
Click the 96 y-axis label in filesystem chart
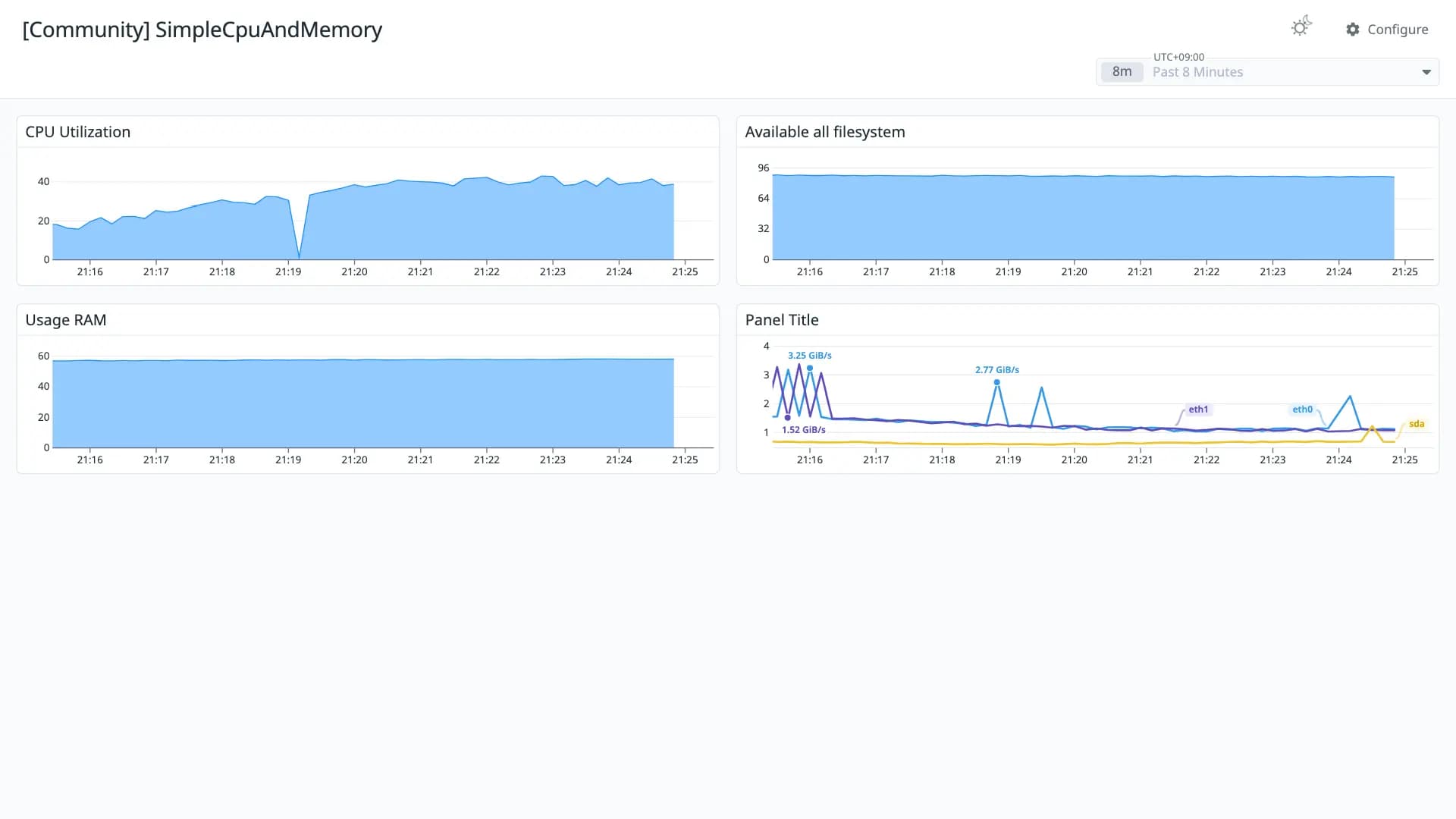click(x=763, y=168)
